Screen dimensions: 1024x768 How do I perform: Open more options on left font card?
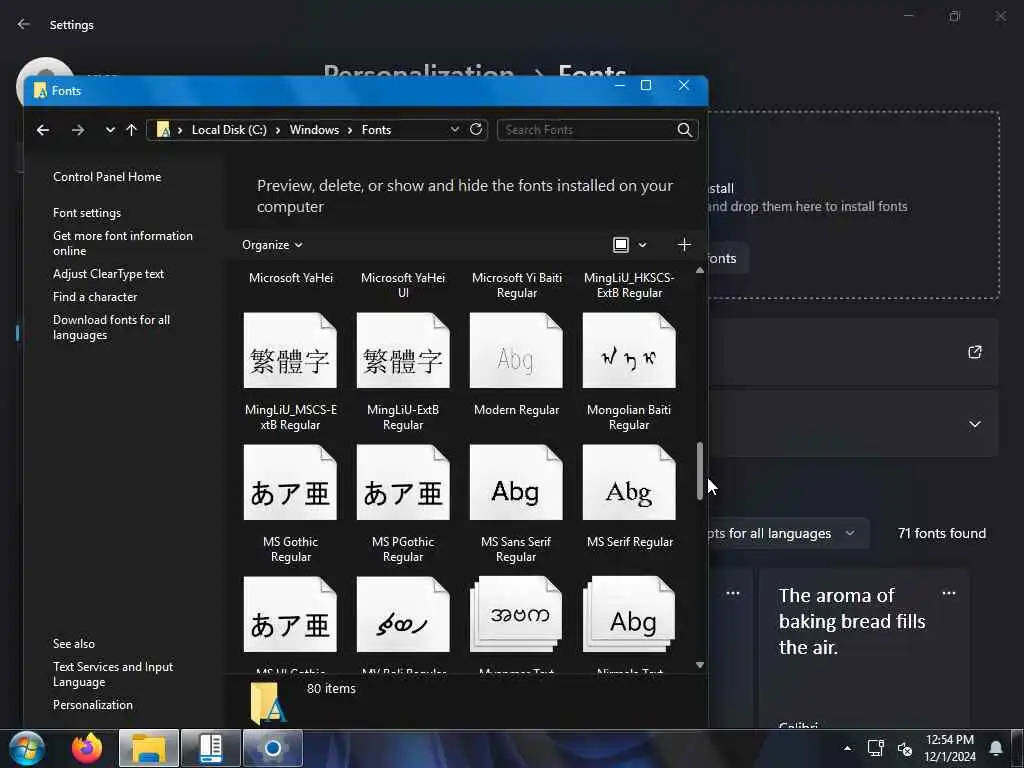pyautogui.click(x=733, y=594)
